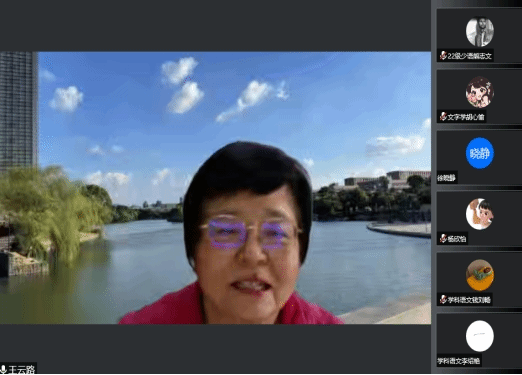Viewport: 522px width, 375px height.
Task: Click the blue 晓静 circle avatar
Action: coord(480,153)
